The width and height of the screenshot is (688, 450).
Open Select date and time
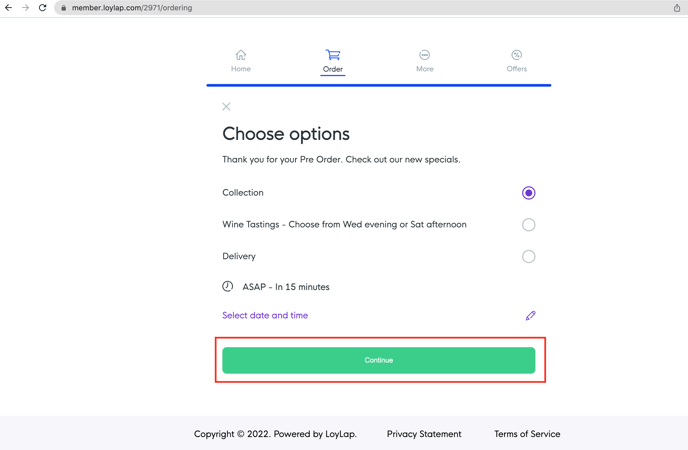tap(265, 316)
